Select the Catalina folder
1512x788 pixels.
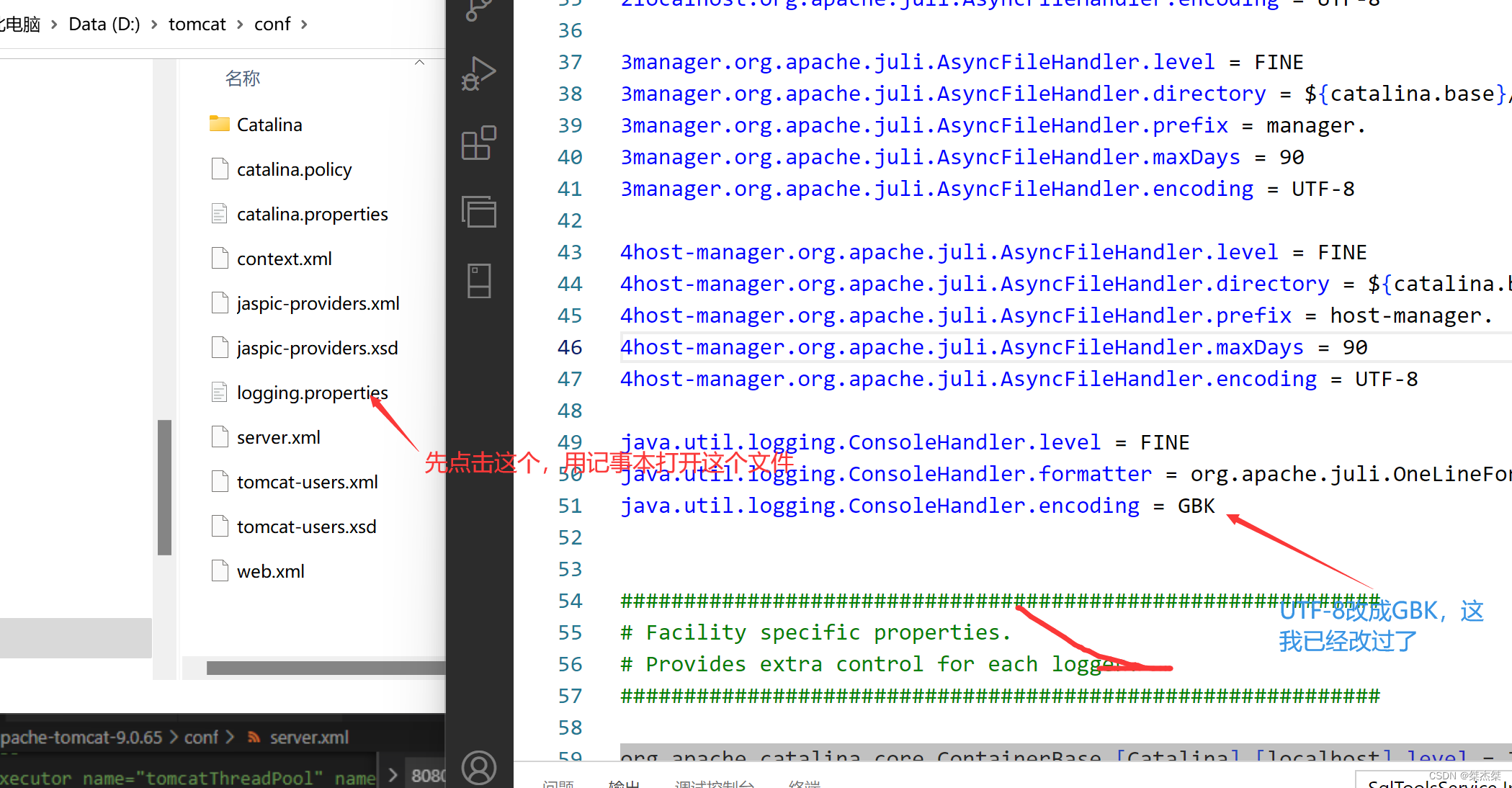click(269, 125)
